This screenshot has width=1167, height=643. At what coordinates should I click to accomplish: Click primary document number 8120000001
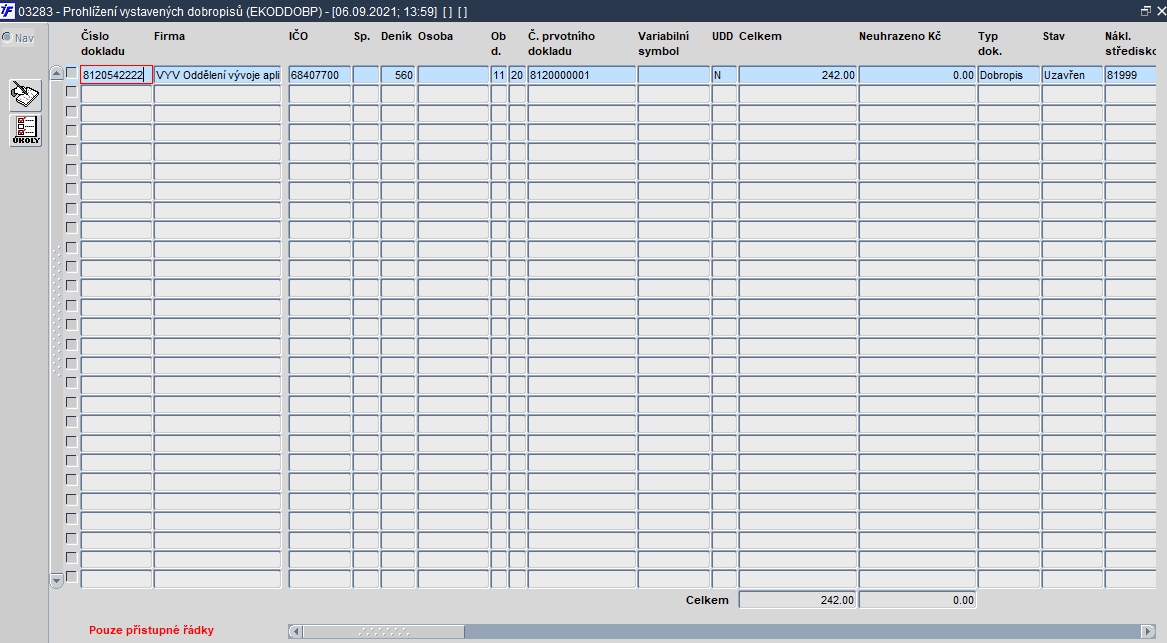coord(581,74)
